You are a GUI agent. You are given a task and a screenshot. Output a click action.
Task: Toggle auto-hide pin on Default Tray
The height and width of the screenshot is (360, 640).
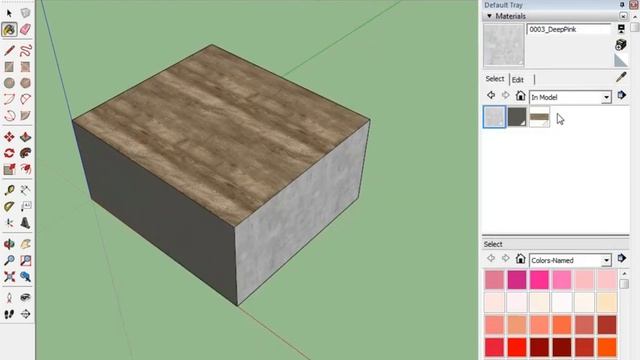(x=622, y=4)
